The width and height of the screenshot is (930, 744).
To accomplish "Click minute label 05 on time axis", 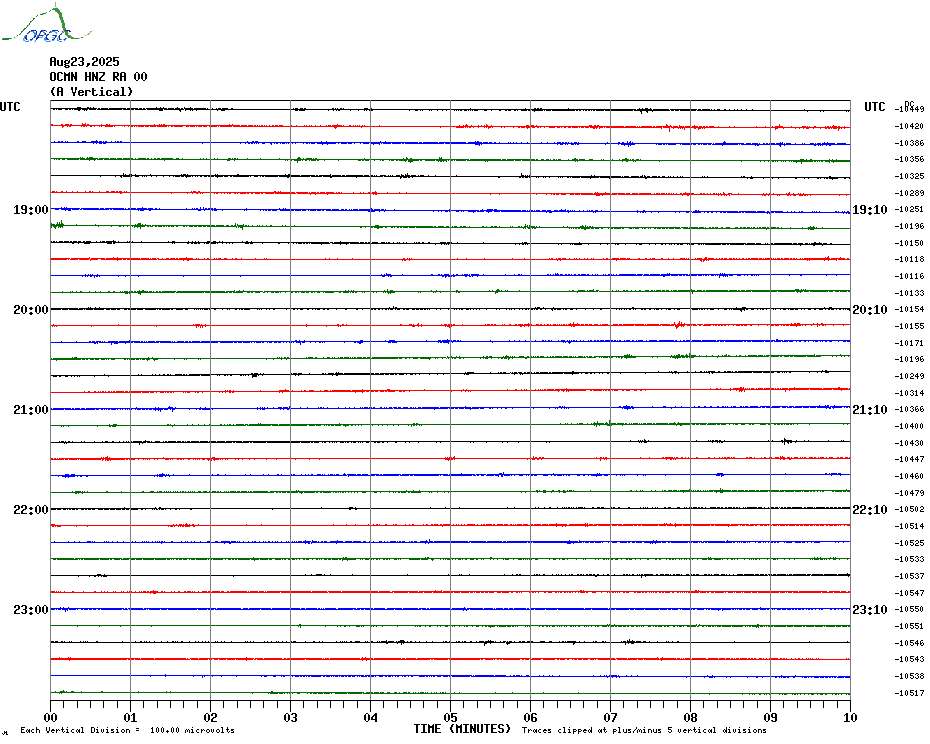I will point(451,717).
